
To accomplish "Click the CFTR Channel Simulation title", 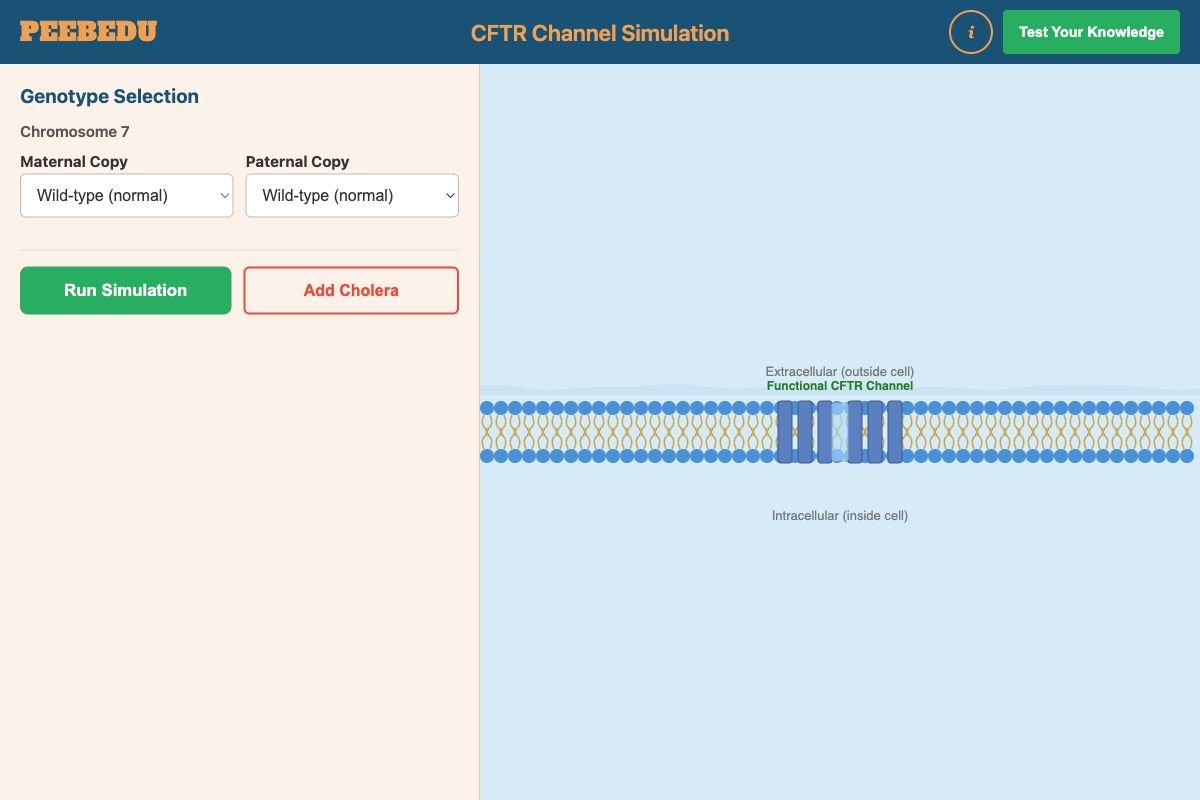I will pyautogui.click(x=600, y=33).
